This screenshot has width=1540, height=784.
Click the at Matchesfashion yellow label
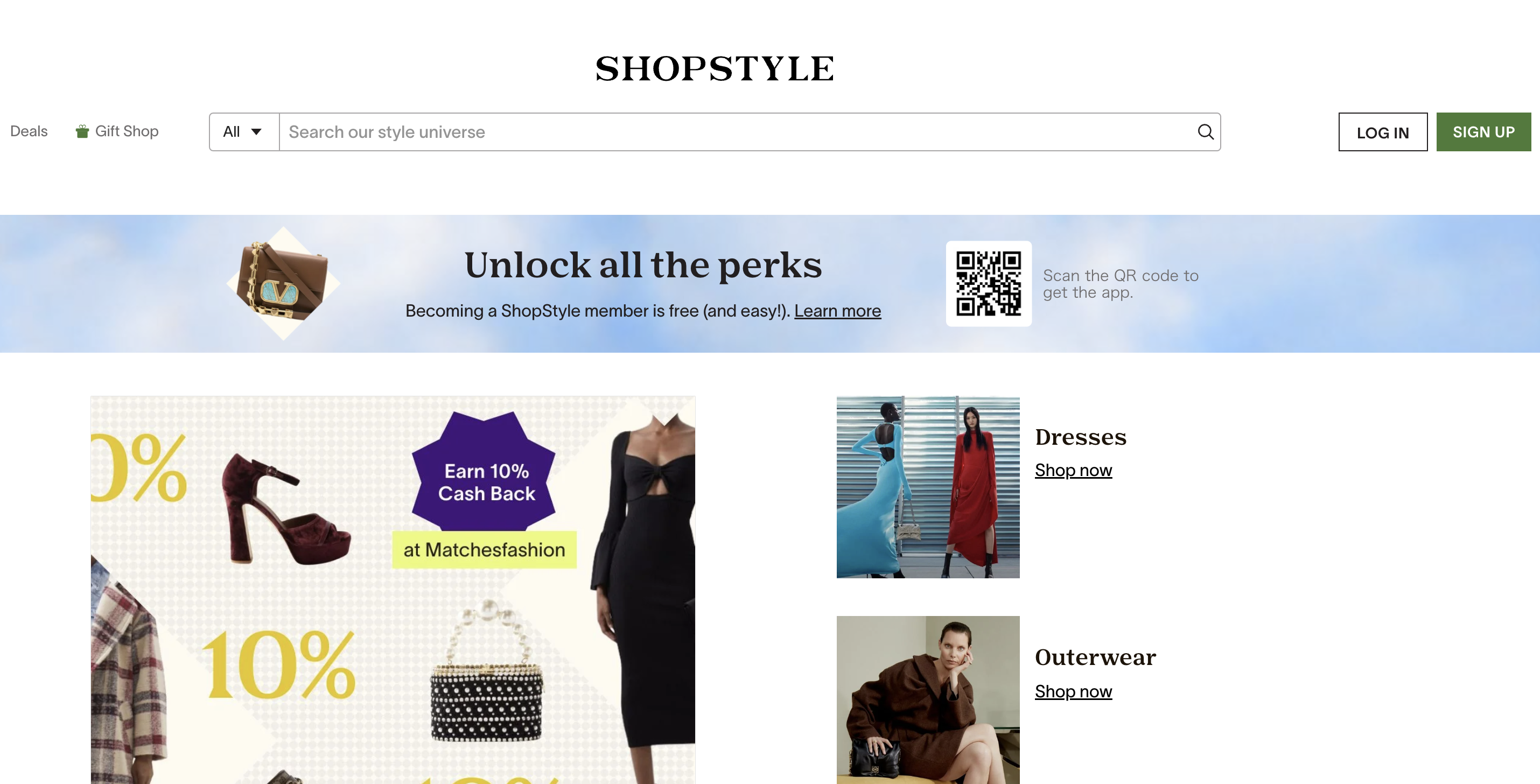[484, 550]
